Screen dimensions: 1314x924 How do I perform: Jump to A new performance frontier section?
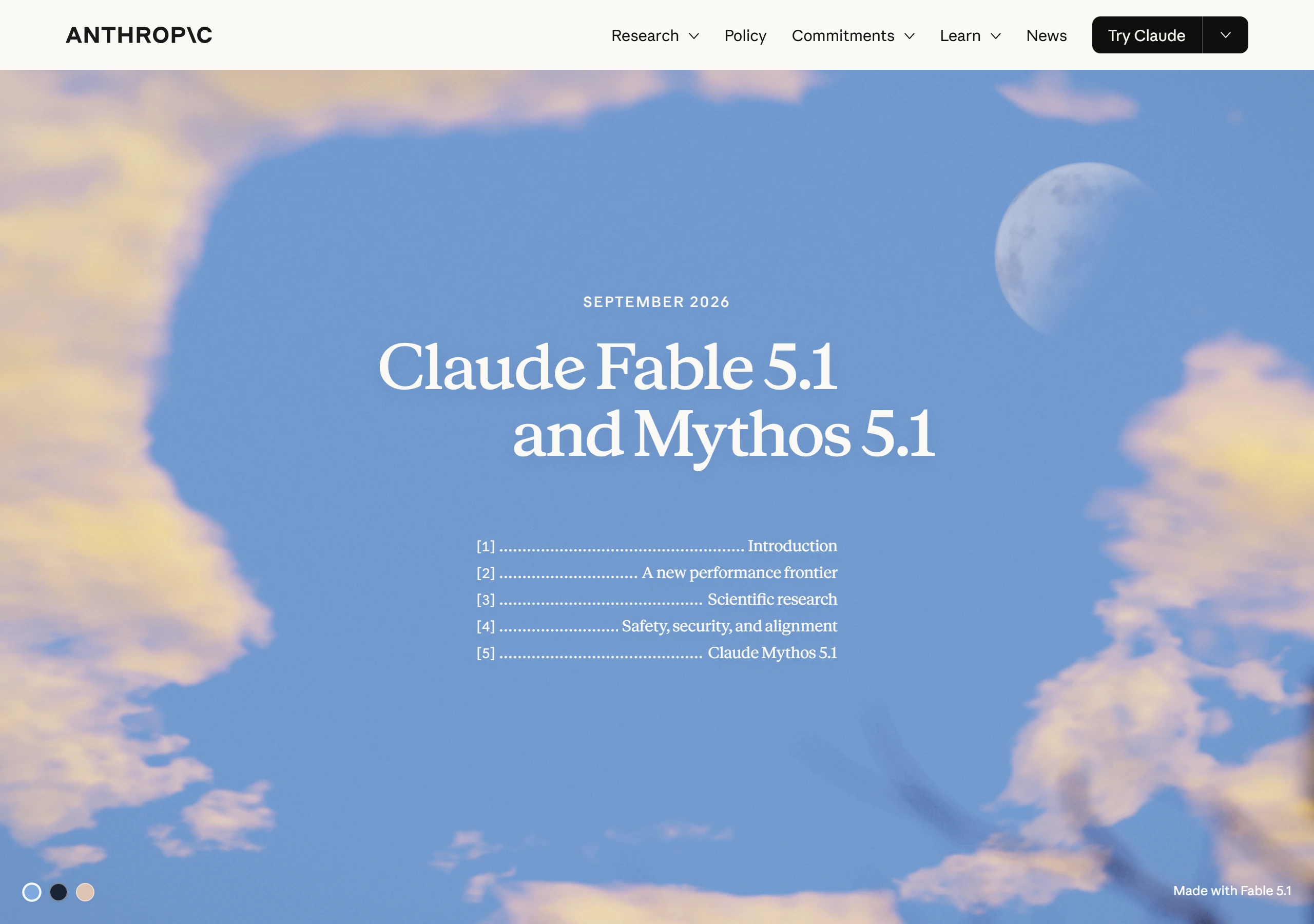656,572
